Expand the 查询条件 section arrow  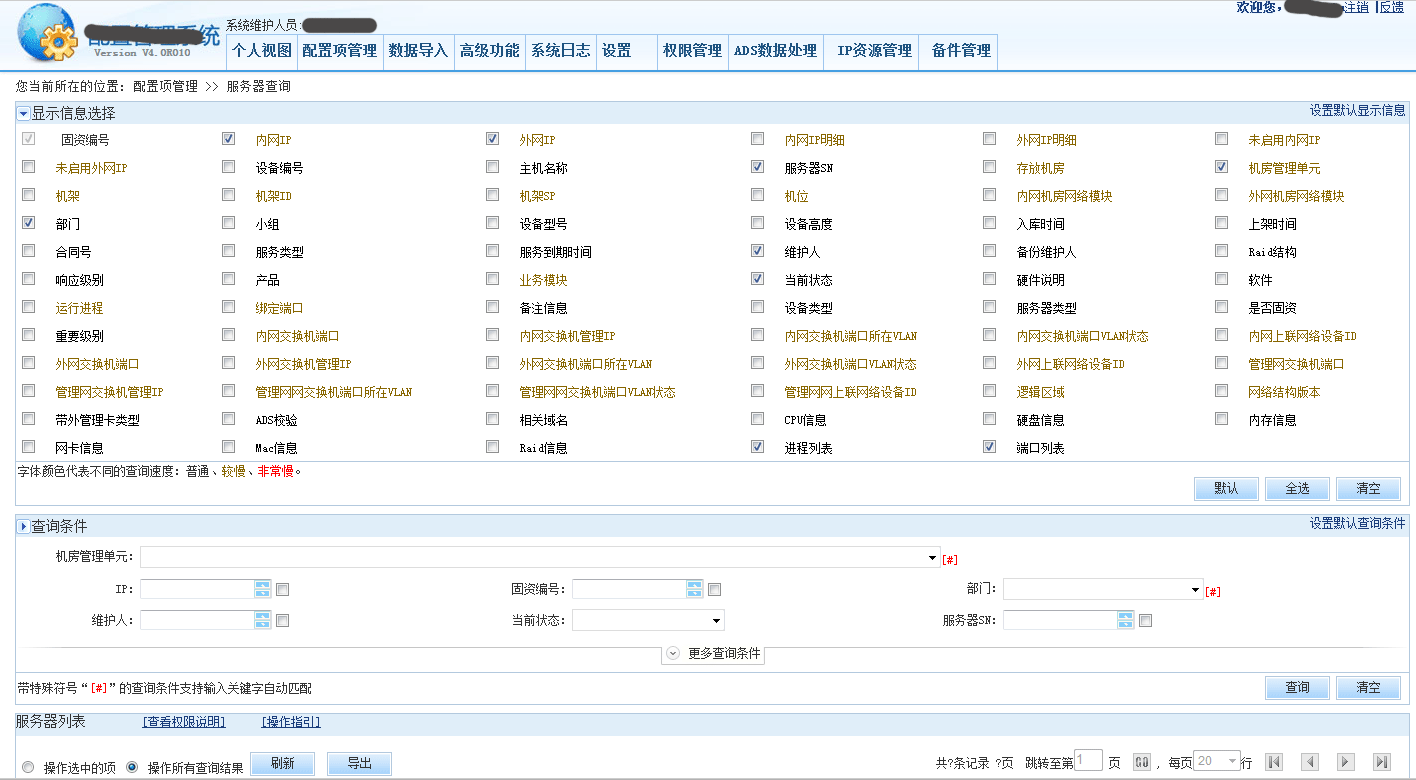23,526
